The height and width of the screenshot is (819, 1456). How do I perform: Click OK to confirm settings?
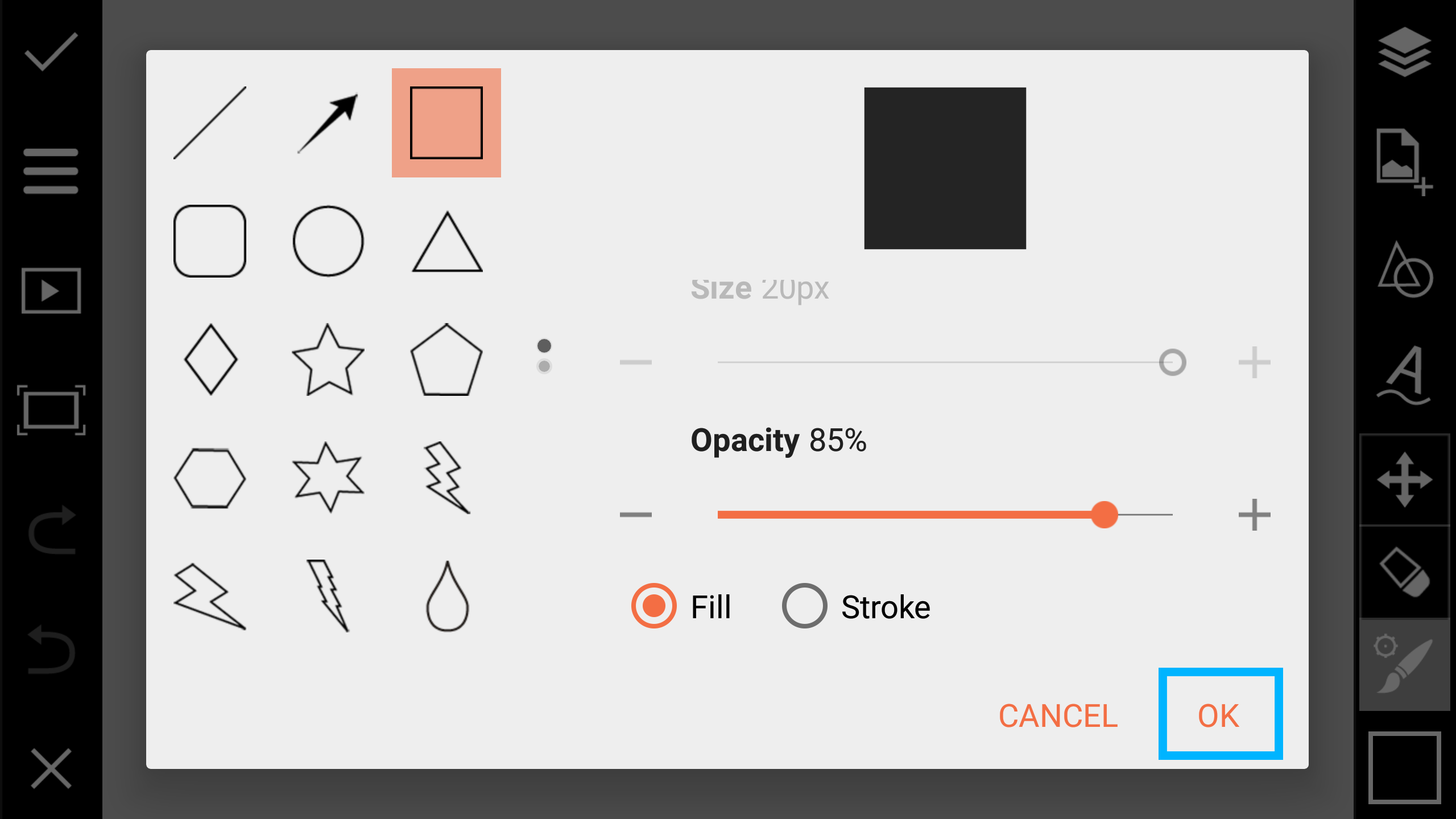pyautogui.click(x=1219, y=714)
